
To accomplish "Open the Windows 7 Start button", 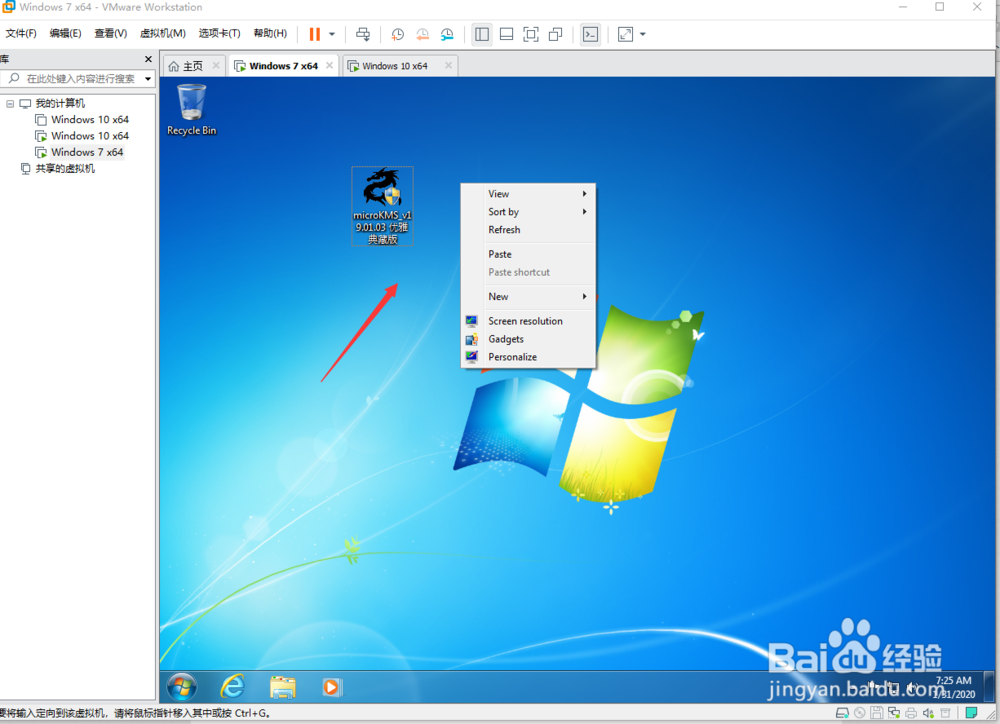I will pyautogui.click(x=182, y=687).
